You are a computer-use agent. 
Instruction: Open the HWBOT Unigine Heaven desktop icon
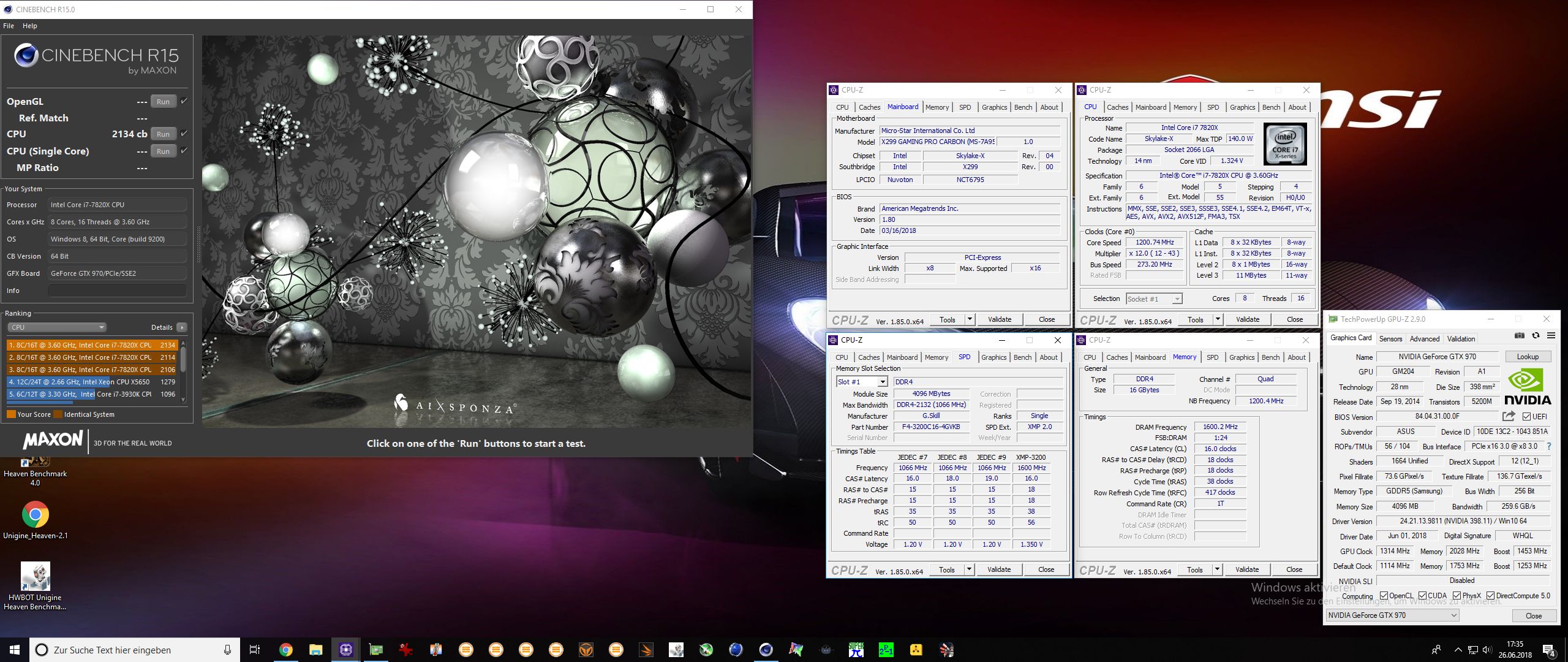(x=35, y=586)
